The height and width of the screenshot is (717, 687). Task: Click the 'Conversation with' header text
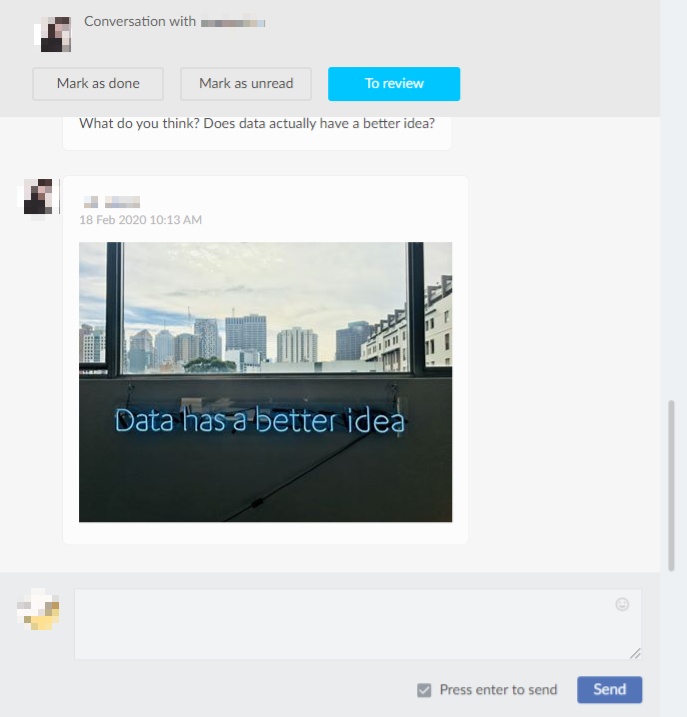(139, 21)
